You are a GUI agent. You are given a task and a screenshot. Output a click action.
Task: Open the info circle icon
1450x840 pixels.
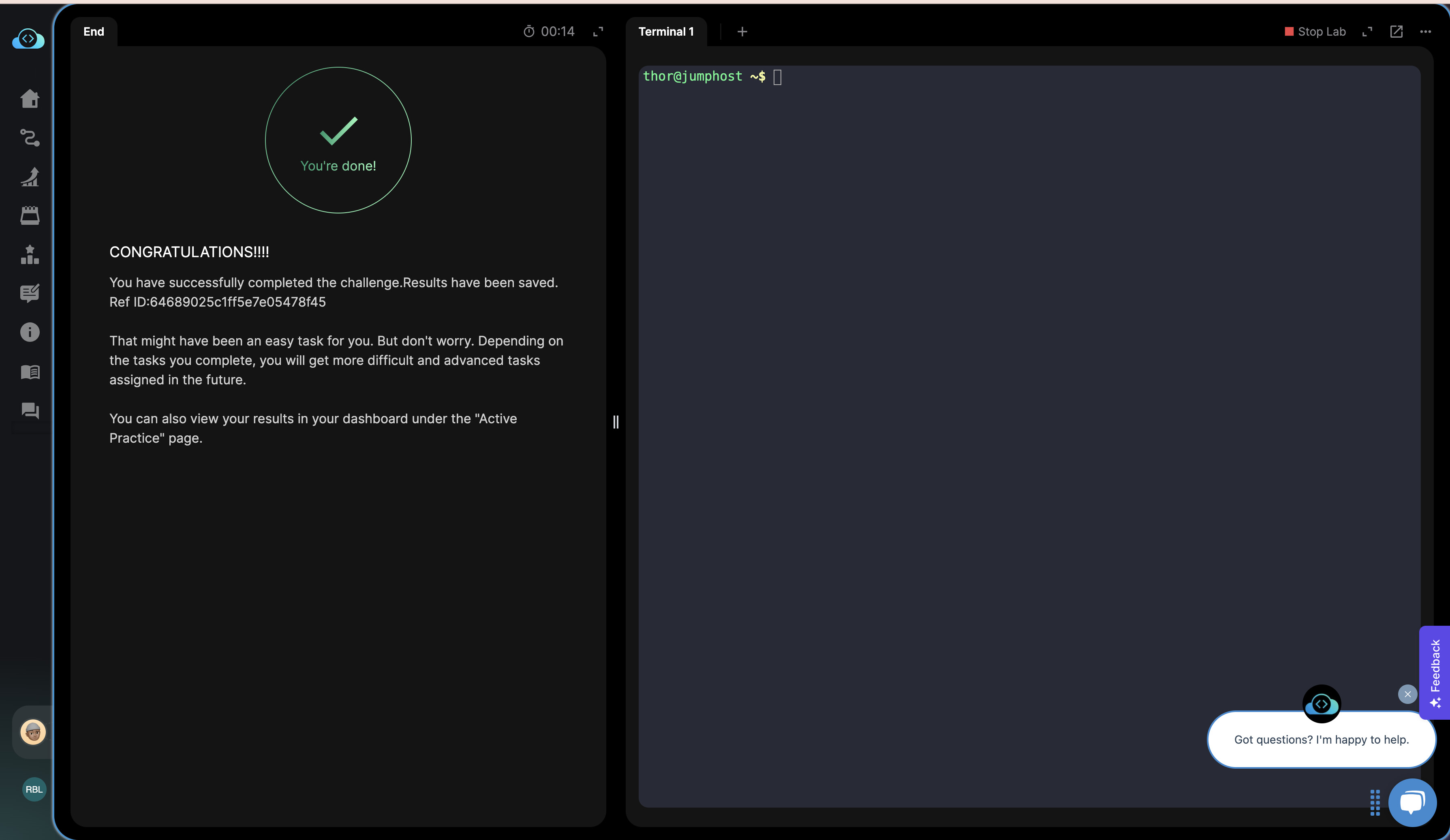pyautogui.click(x=30, y=333)
